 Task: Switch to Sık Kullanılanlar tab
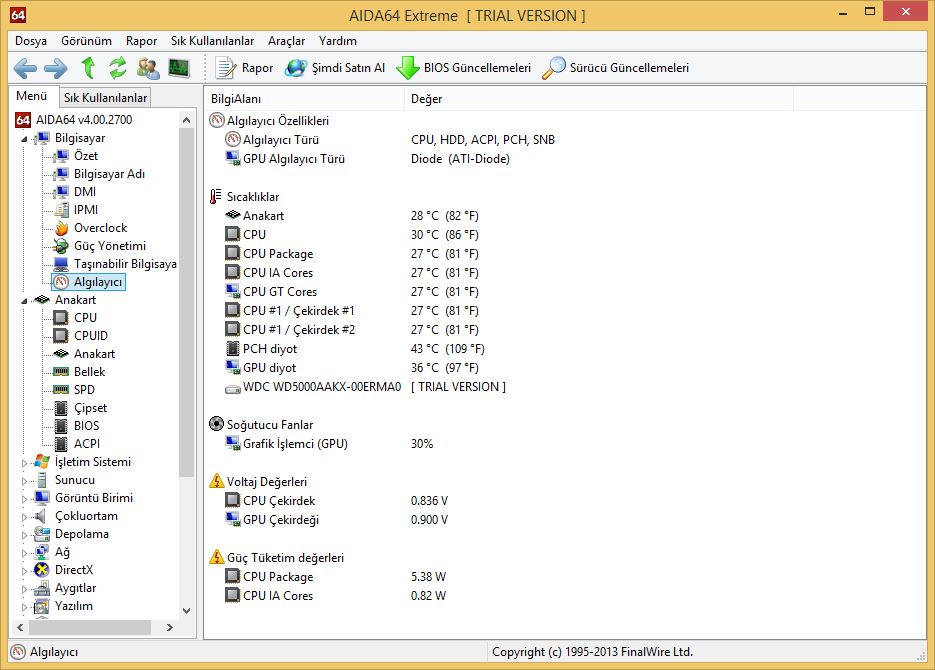coord(105,97)
